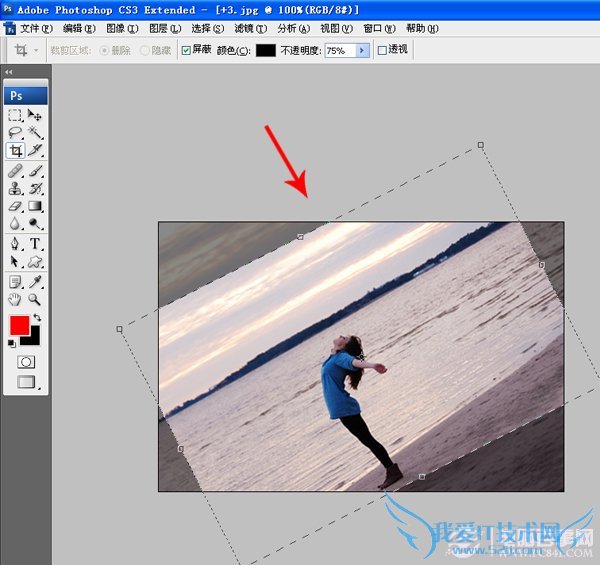Open the 视图 menu
600x565 pixels.
pos(336,29)
